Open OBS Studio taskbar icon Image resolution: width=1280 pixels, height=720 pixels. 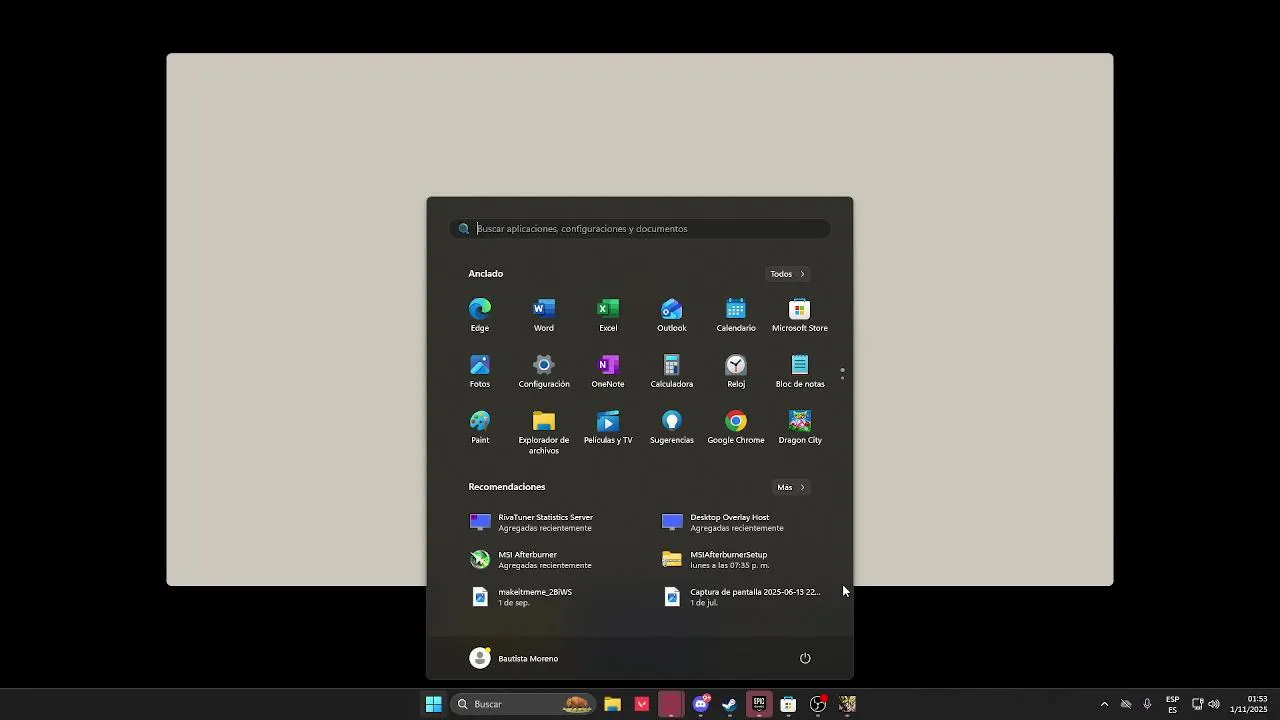click(x=818, y=704)
